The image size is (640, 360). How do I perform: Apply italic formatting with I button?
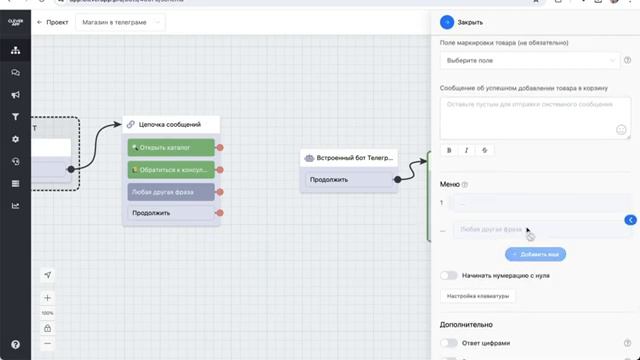pyautogui.click(x=467, y=150)
